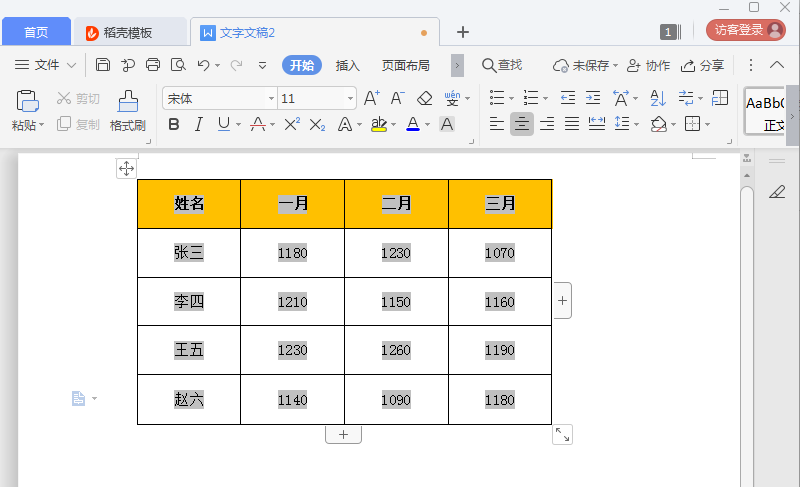The height and width of the screenshot is (487, 800).
Task: Clear formatting with the eraser icon
Action: click(x=424, y=98)
